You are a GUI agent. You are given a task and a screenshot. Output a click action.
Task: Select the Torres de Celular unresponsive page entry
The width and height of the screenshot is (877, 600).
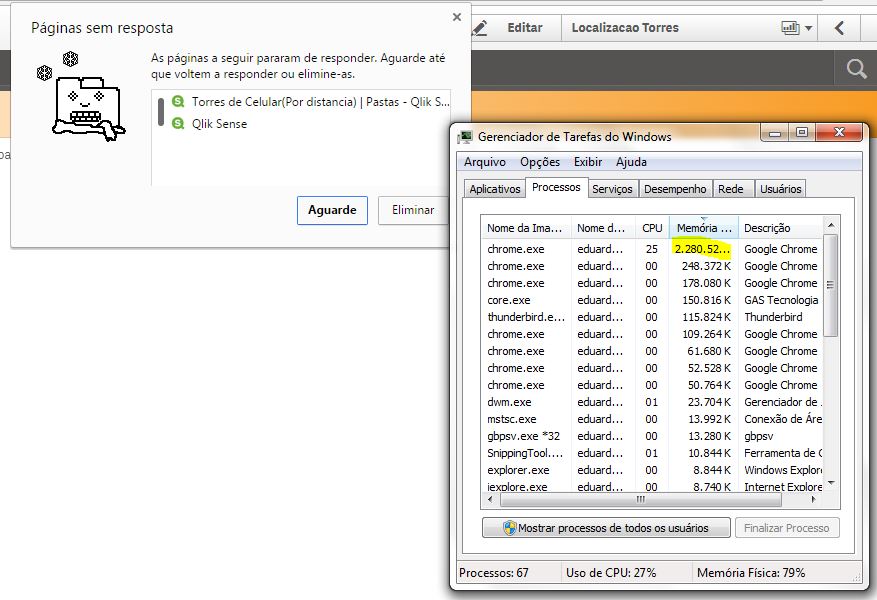(310, 102)
